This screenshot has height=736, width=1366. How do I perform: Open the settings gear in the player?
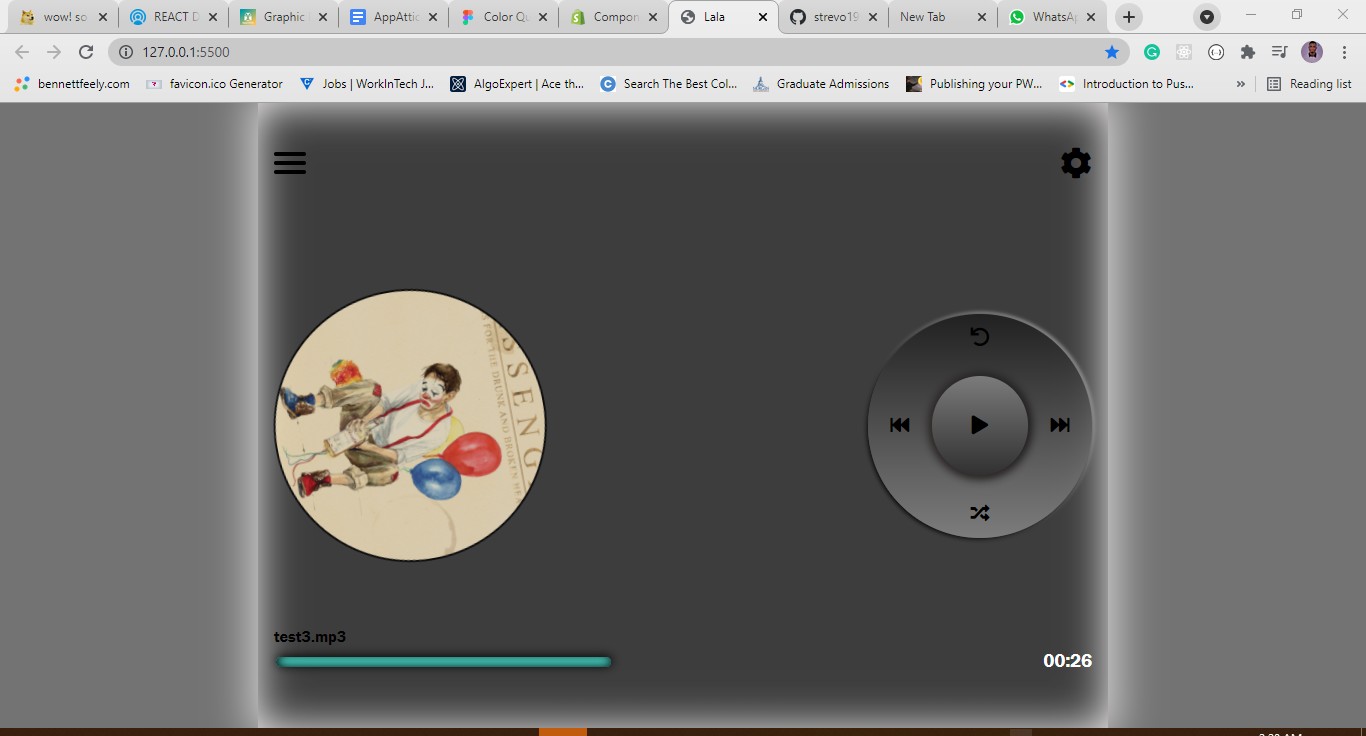click(x=1076, y=163)
